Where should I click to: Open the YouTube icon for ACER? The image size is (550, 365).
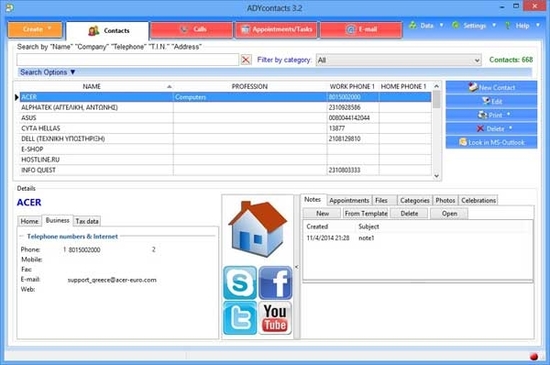[x=275, y=318]
